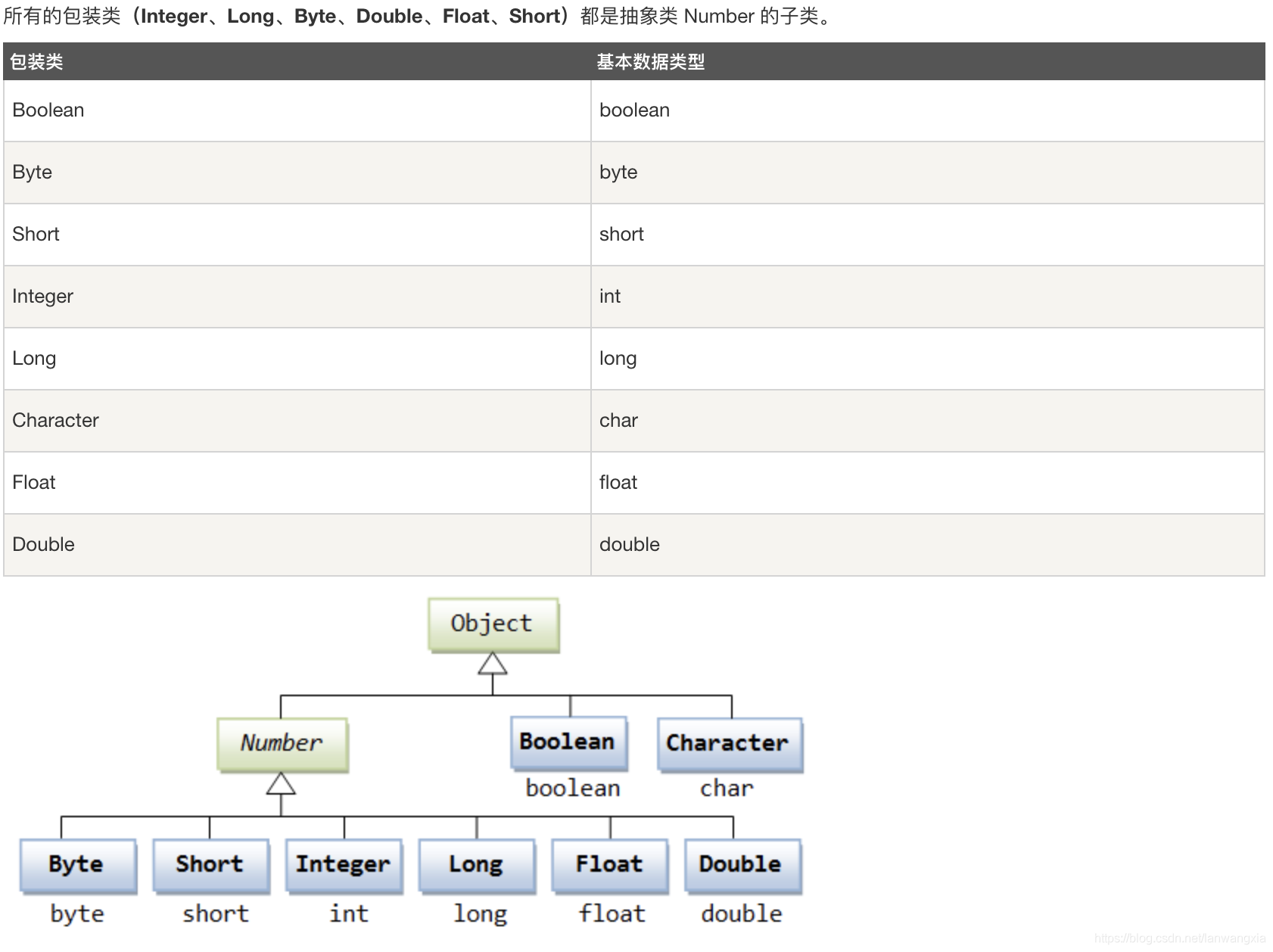Select the short primitive table cell
Screen dimensions: 1273x952
click(927, 235)
